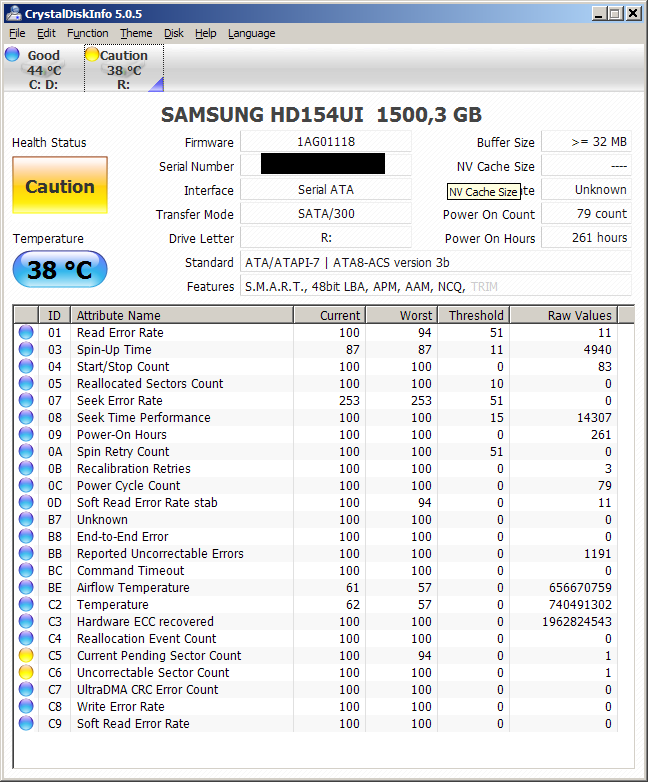This screenshot has height=782, width=648.
Task: Click the status orb for Spin Retry Count
Action: tap(26, 451)
